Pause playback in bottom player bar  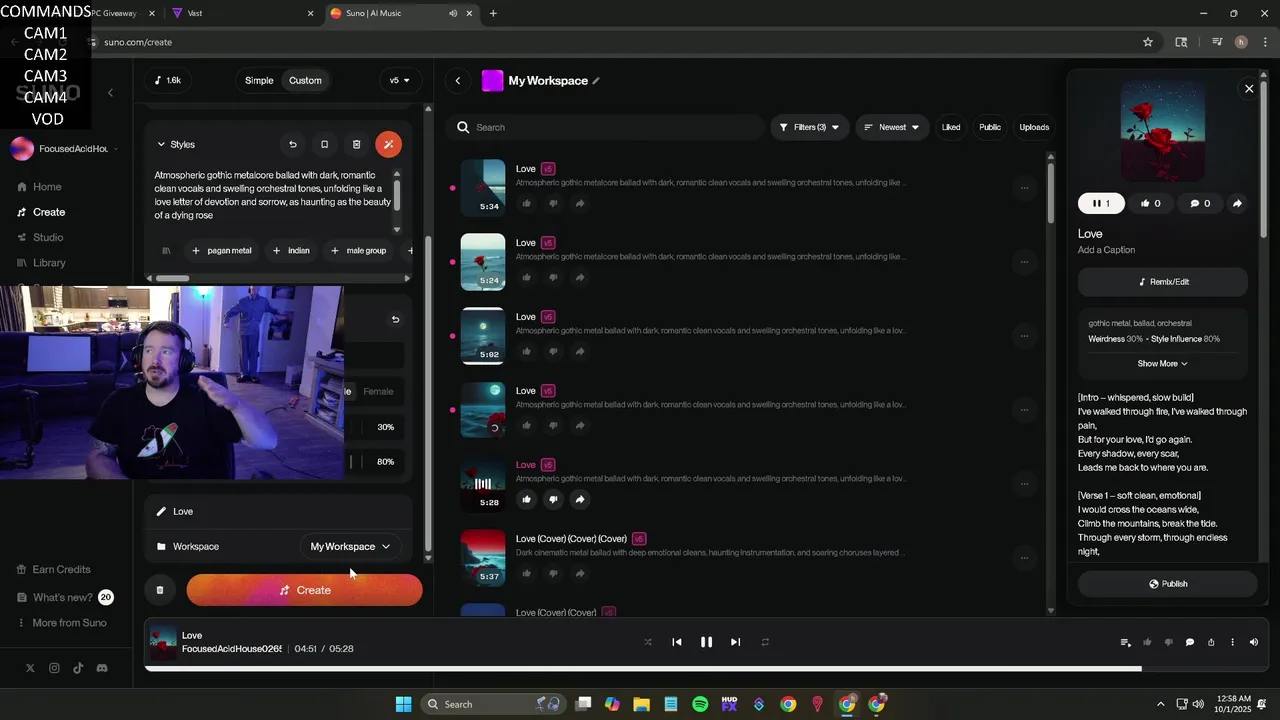(706, 642)
